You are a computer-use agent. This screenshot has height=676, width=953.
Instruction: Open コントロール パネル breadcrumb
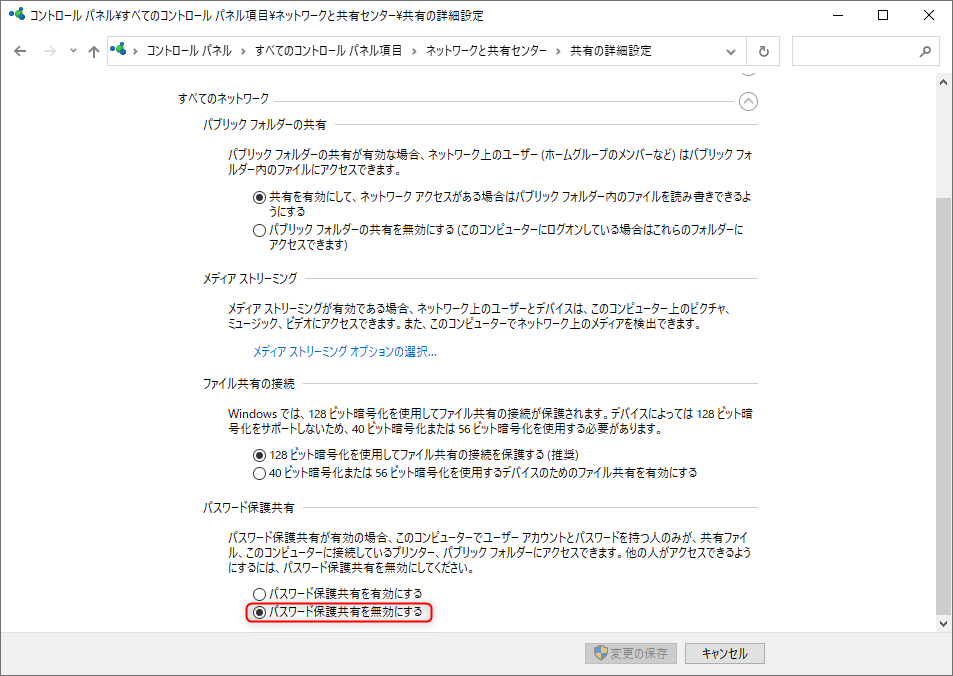click(189, 51)
